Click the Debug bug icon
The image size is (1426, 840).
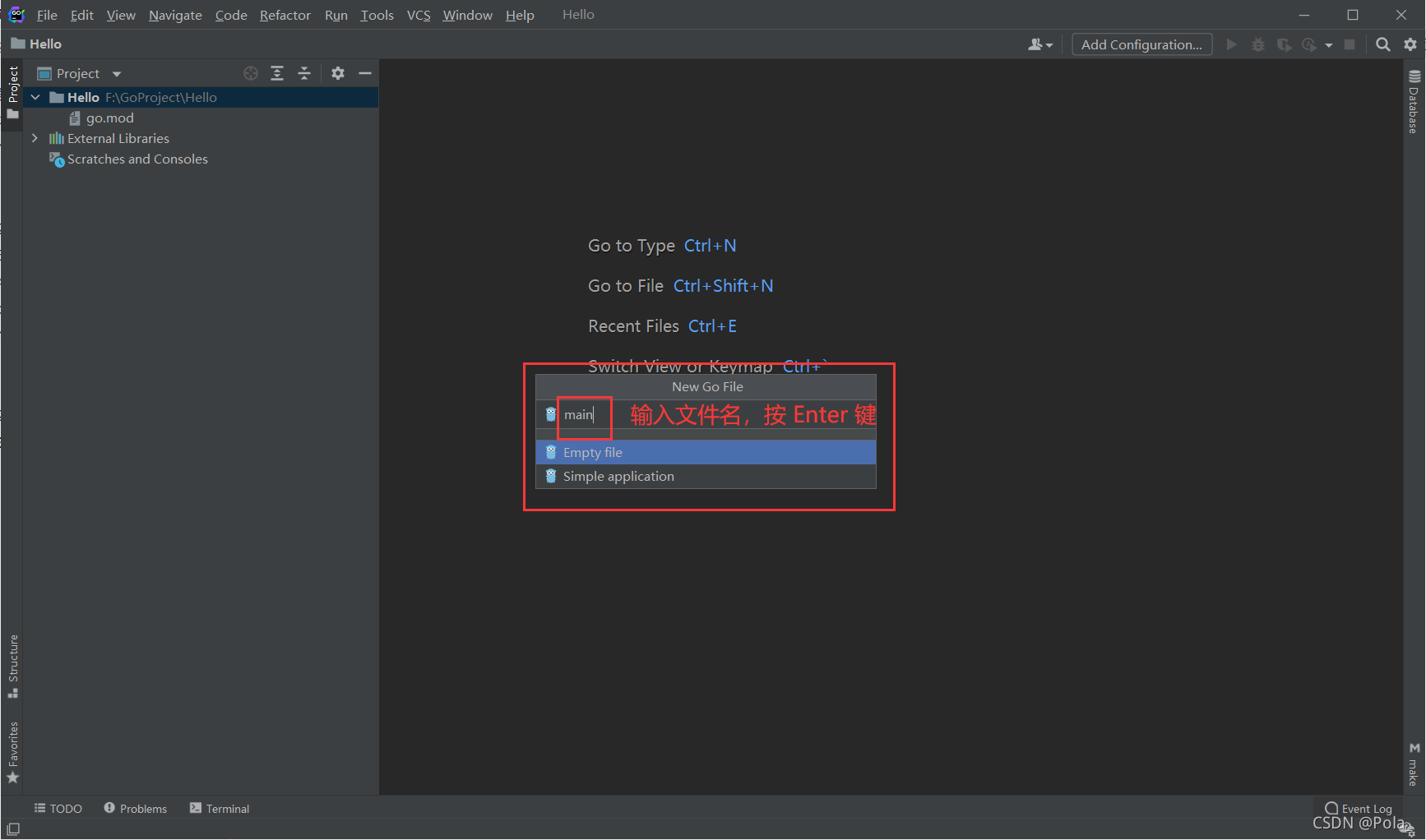pyautogui.click(x=1257, y=44)
